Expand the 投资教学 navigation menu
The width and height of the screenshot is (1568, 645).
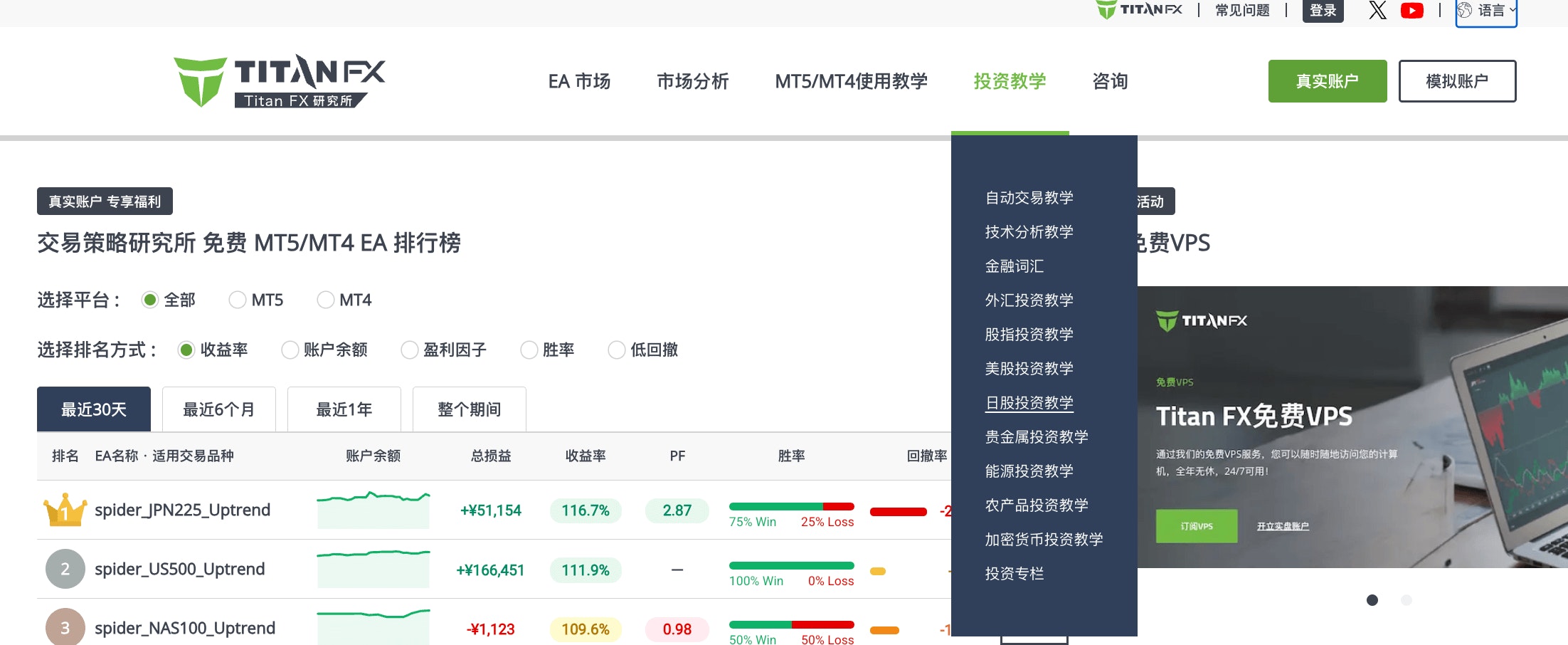coord(1010,81)
